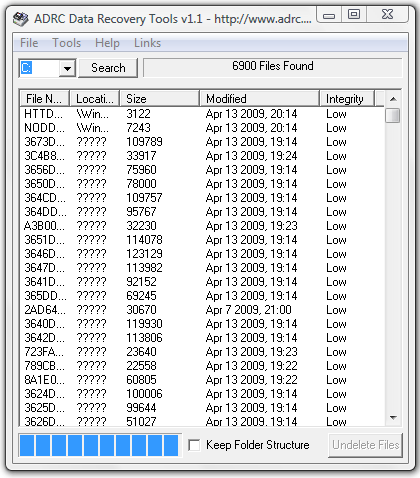
Task: Click the date Apr 7 2009, 21:00
Action: (248, 310)
